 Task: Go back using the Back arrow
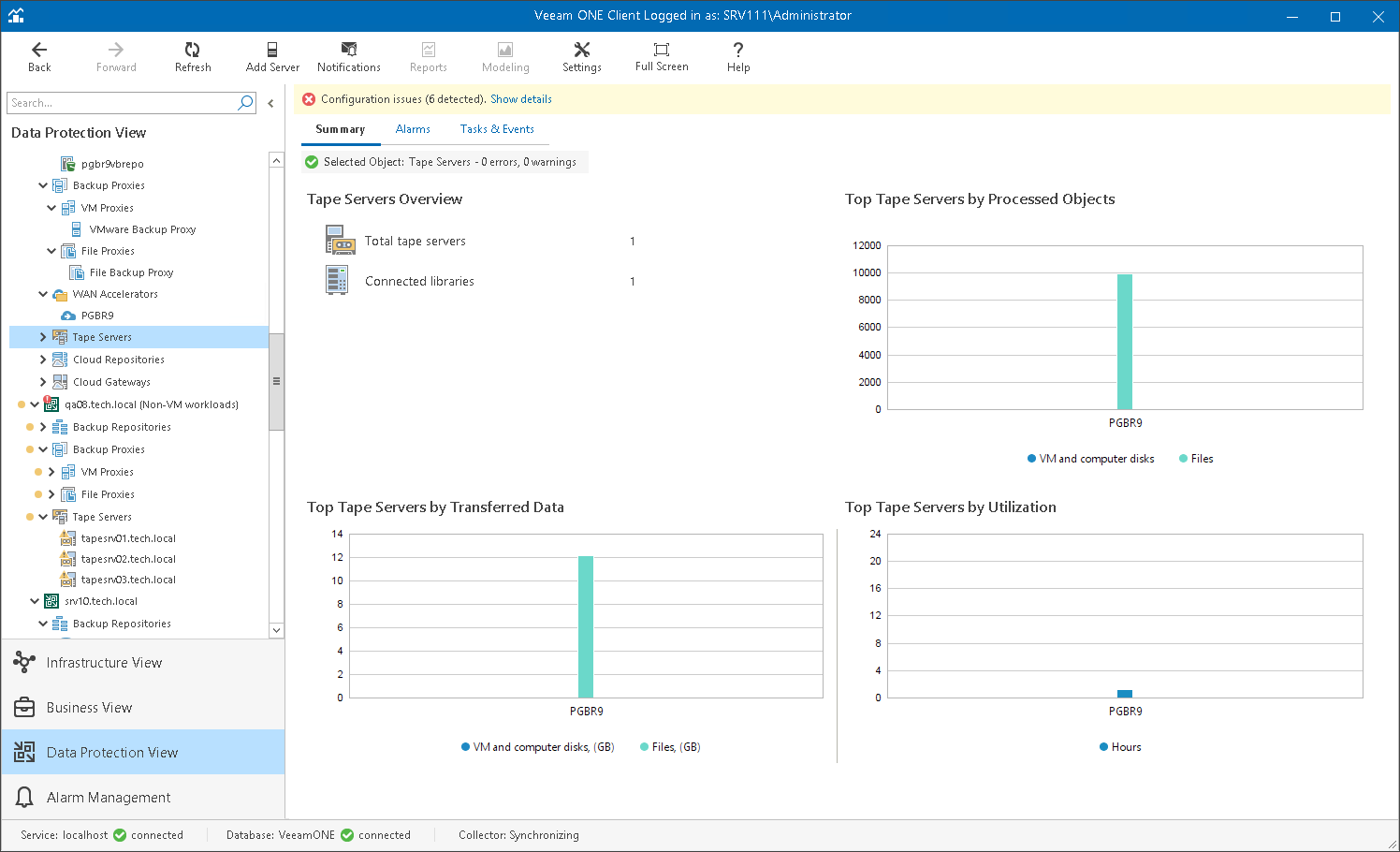point(39,50)
